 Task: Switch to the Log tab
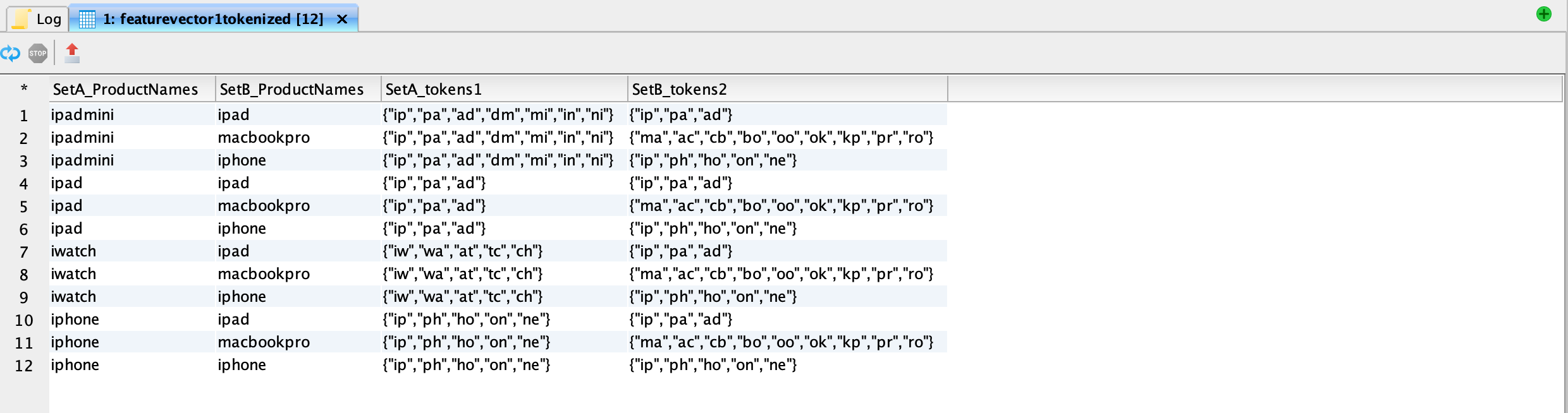(x=38, y=19)
